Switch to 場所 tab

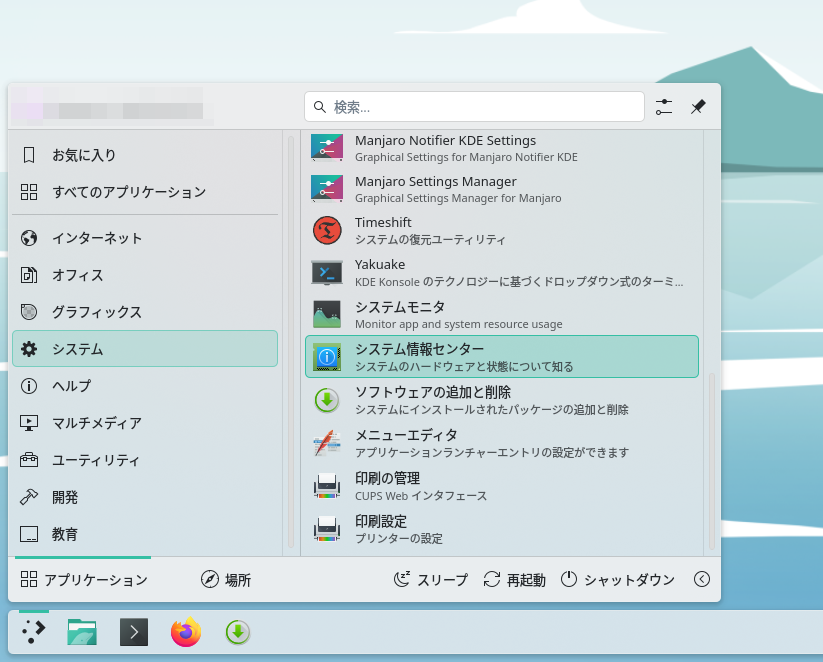point(226,580)
